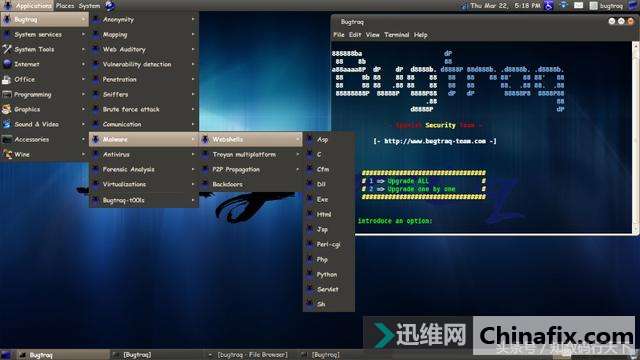Click the bugtraq user menu in panel
640x360 pixels.
[607, 6]
